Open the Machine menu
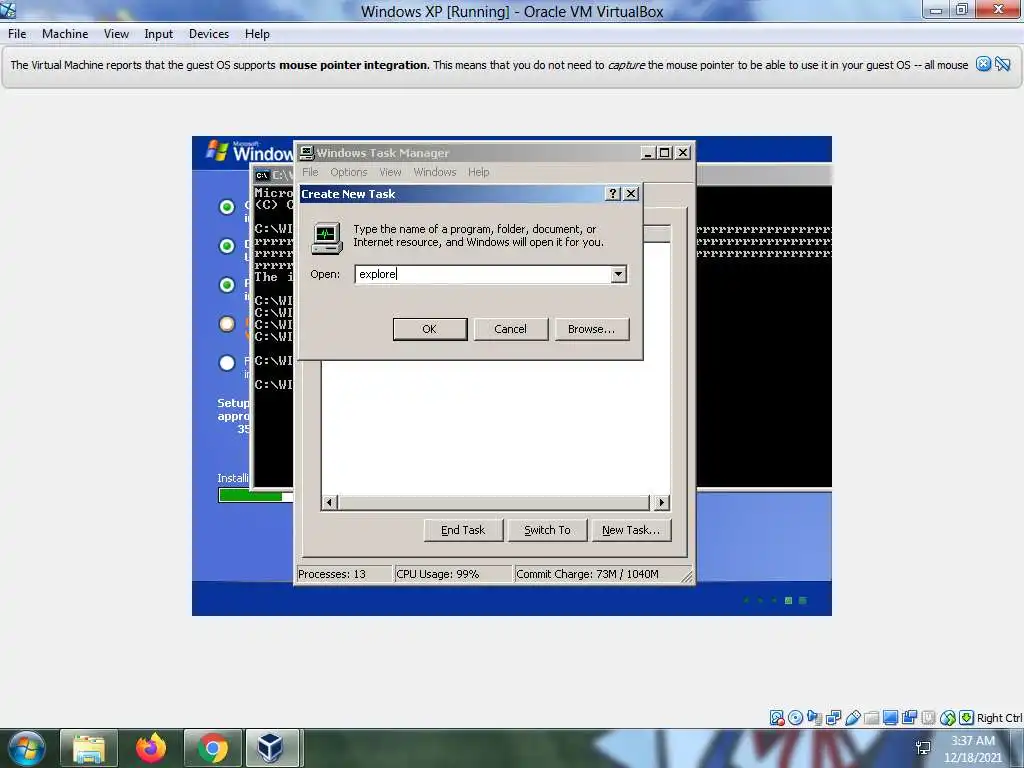Screen dimensions: 1024x768 [65, 34]
